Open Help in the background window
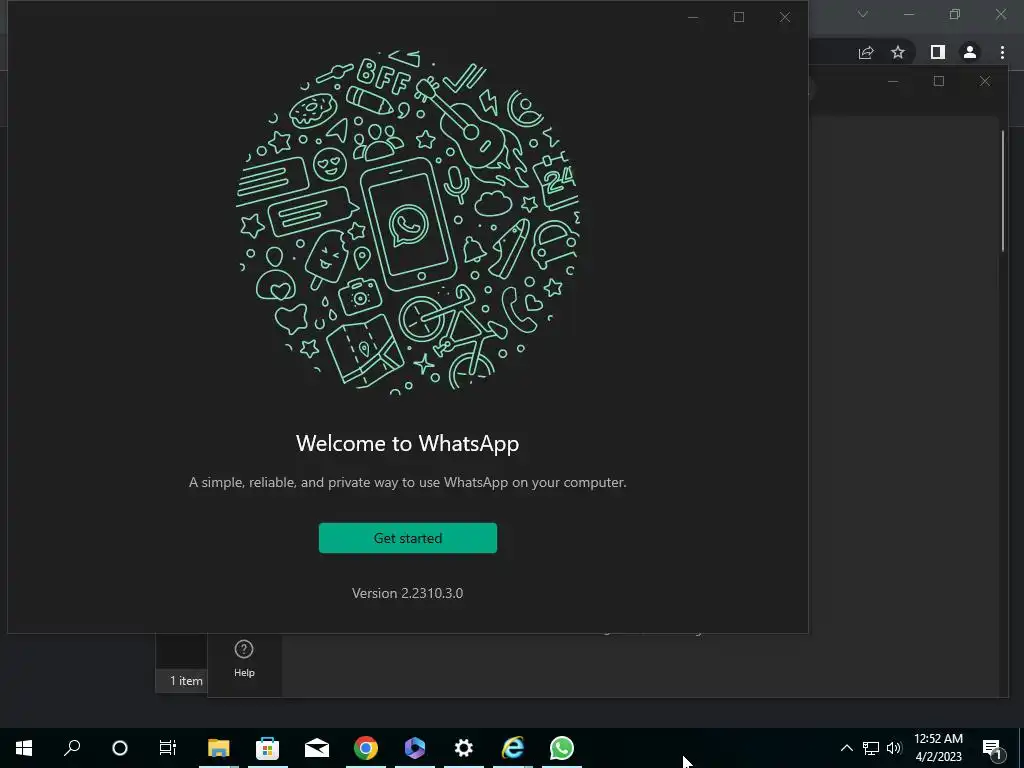This screenshot has height=768, width=1024. click(244, 658)
